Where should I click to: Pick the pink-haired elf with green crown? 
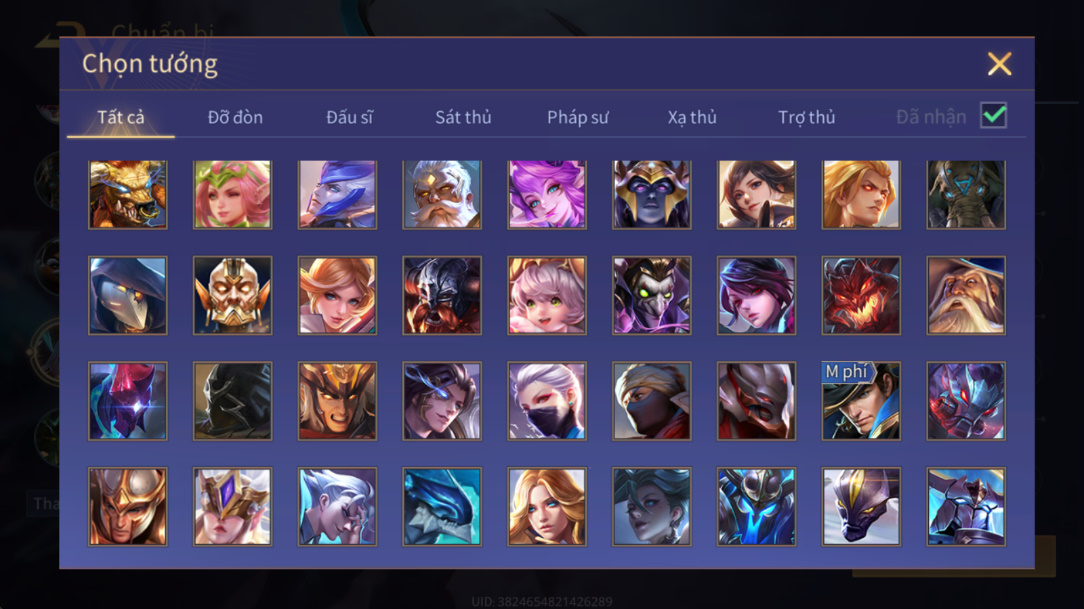(232, 195)
